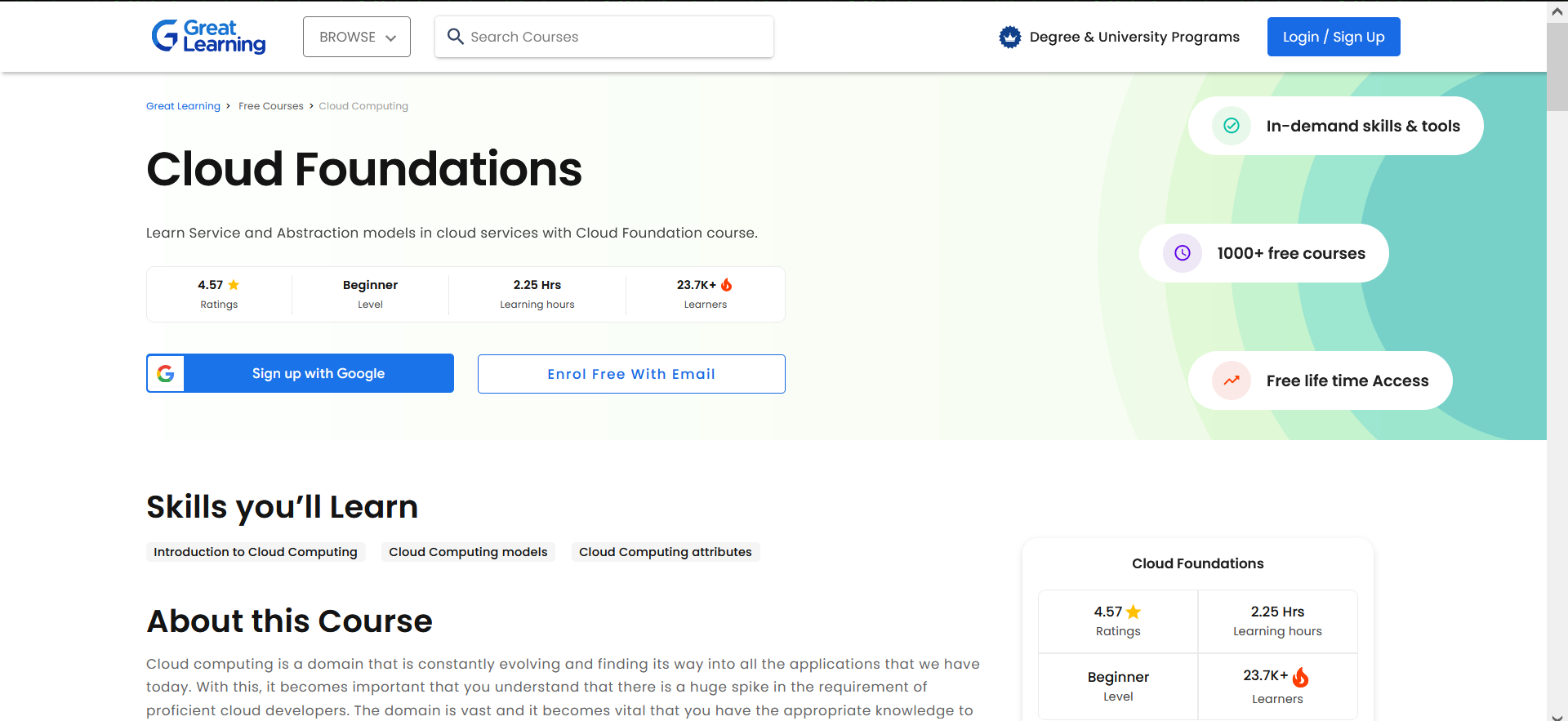Click 2.25 Hrs Learning hours in side card

pyautogui.click(x=1277, y=621)
